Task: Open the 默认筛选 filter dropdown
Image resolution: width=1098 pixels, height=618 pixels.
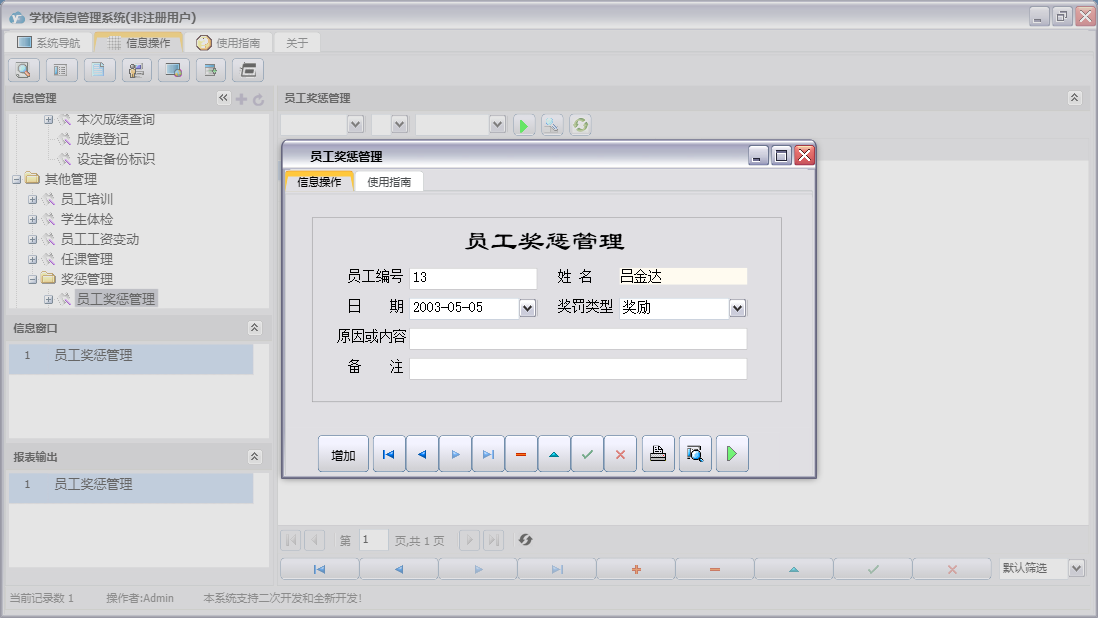Action: coord(1076,568)
